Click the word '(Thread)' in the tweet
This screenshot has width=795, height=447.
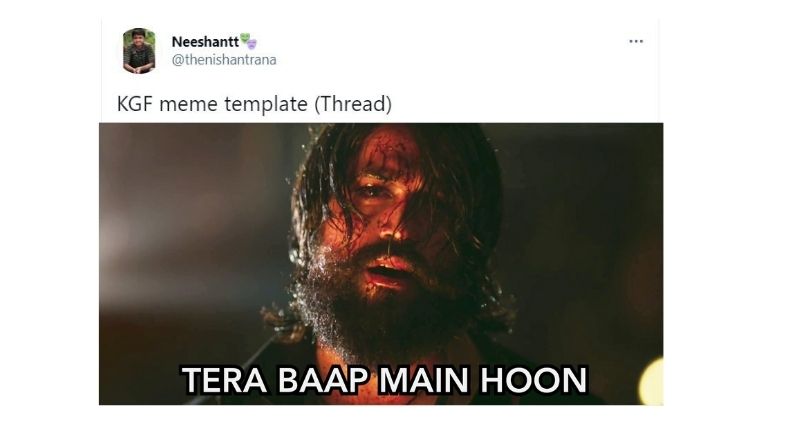click(x=353, y=104)
